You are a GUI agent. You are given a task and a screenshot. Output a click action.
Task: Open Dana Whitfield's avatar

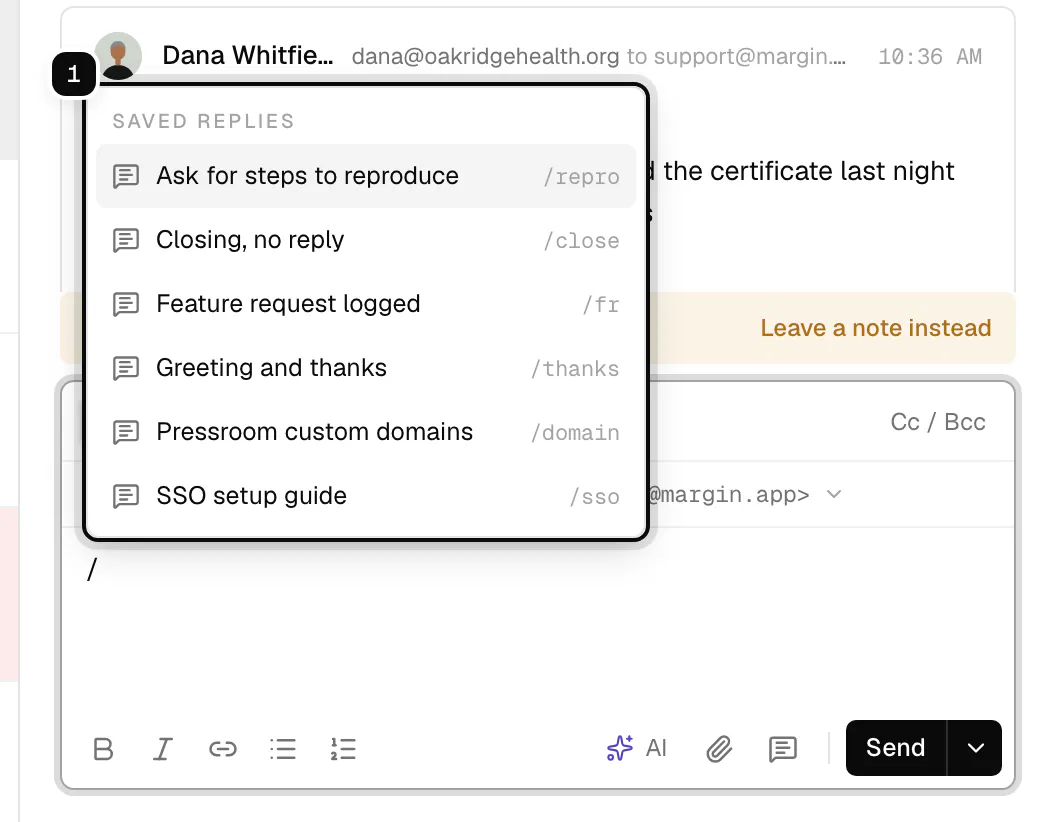(x=119, y=56)
